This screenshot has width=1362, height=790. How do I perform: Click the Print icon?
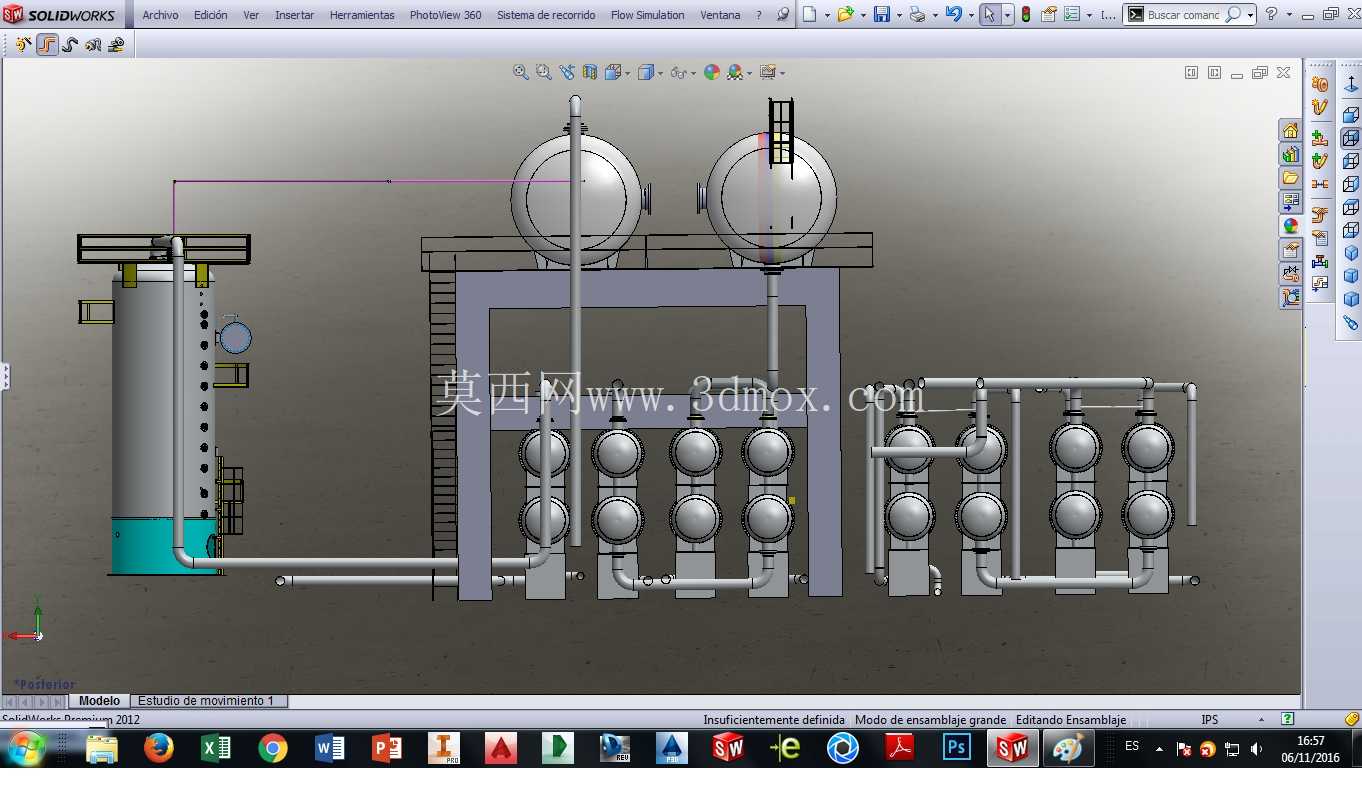[x=917, y=15]
